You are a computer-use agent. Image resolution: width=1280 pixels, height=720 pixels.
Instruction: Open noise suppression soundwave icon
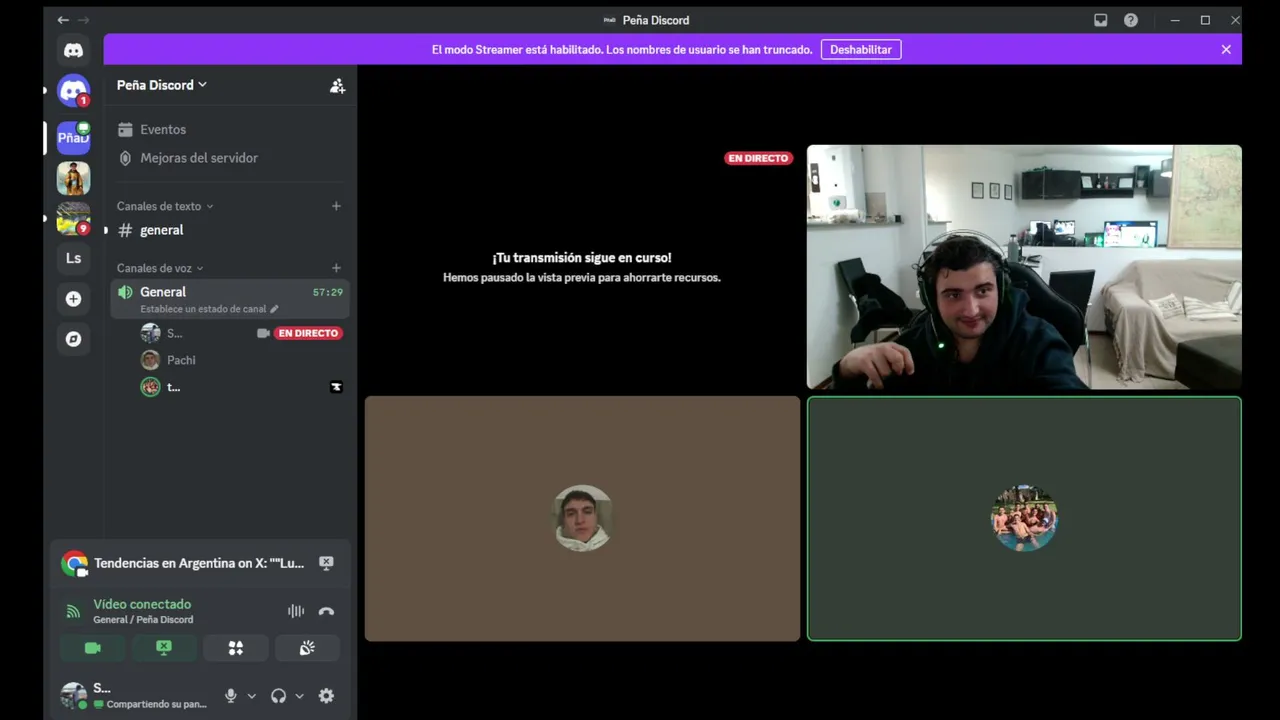296,611
